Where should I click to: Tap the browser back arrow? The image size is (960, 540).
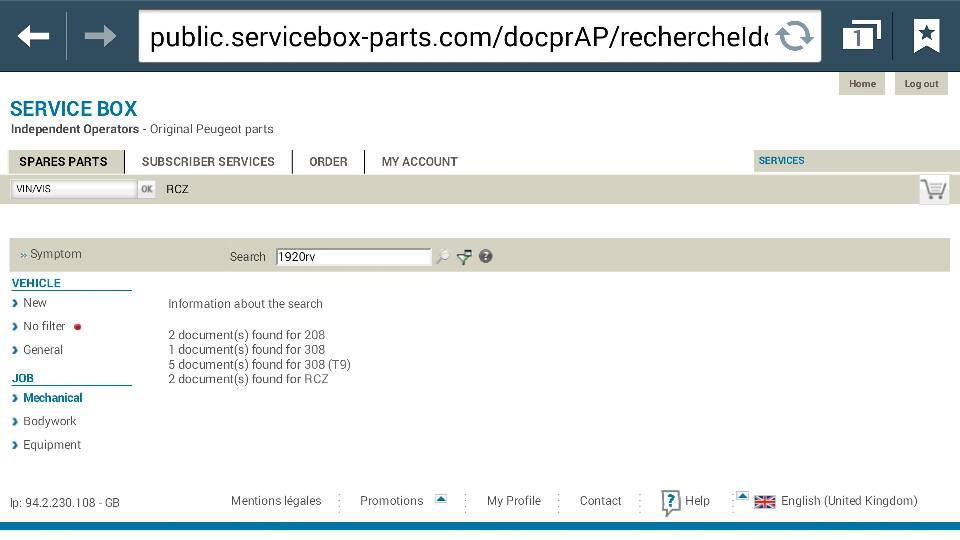(x=33, y=37)
